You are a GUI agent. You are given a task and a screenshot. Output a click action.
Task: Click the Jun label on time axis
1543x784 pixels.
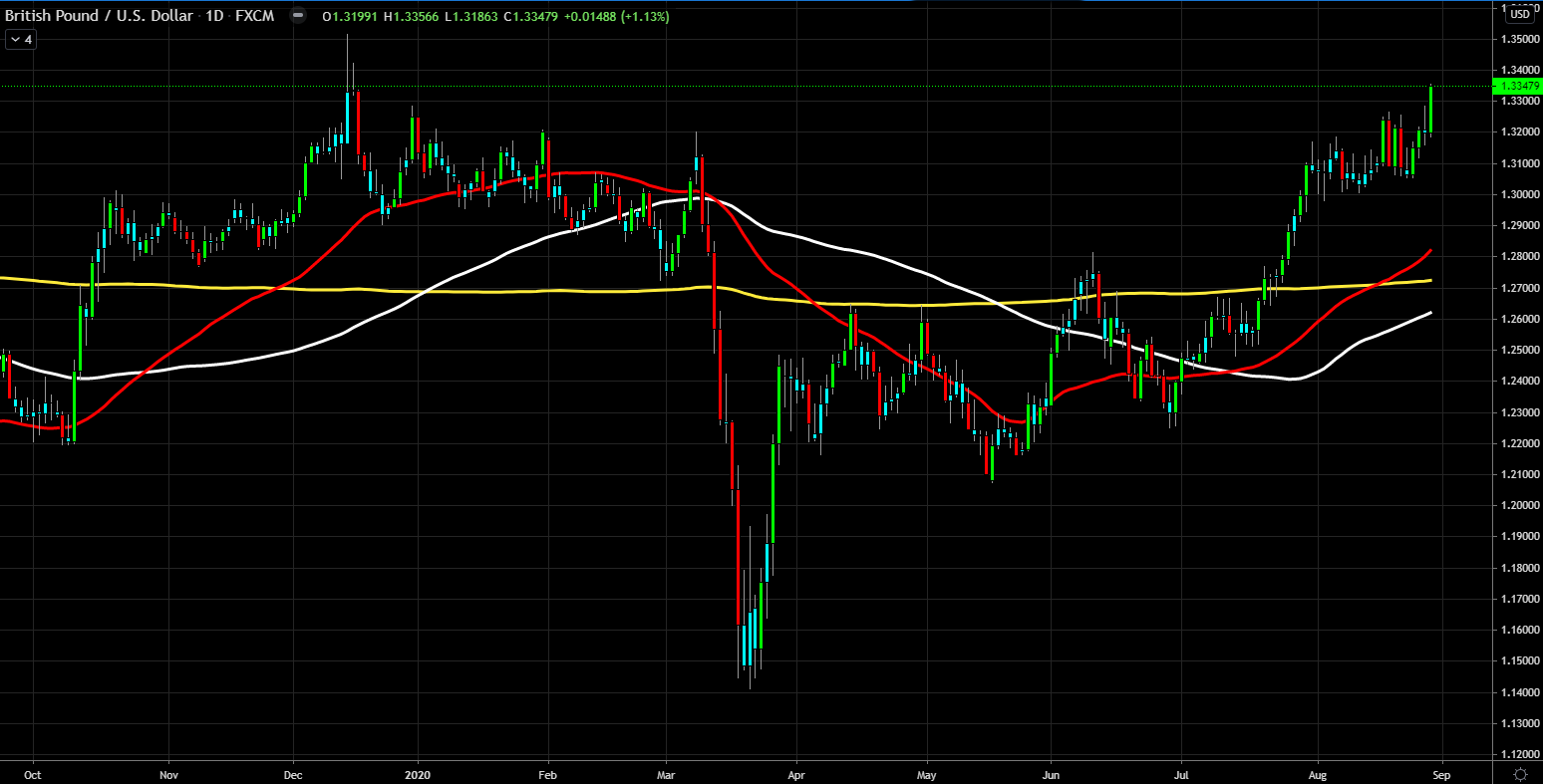1051,773
